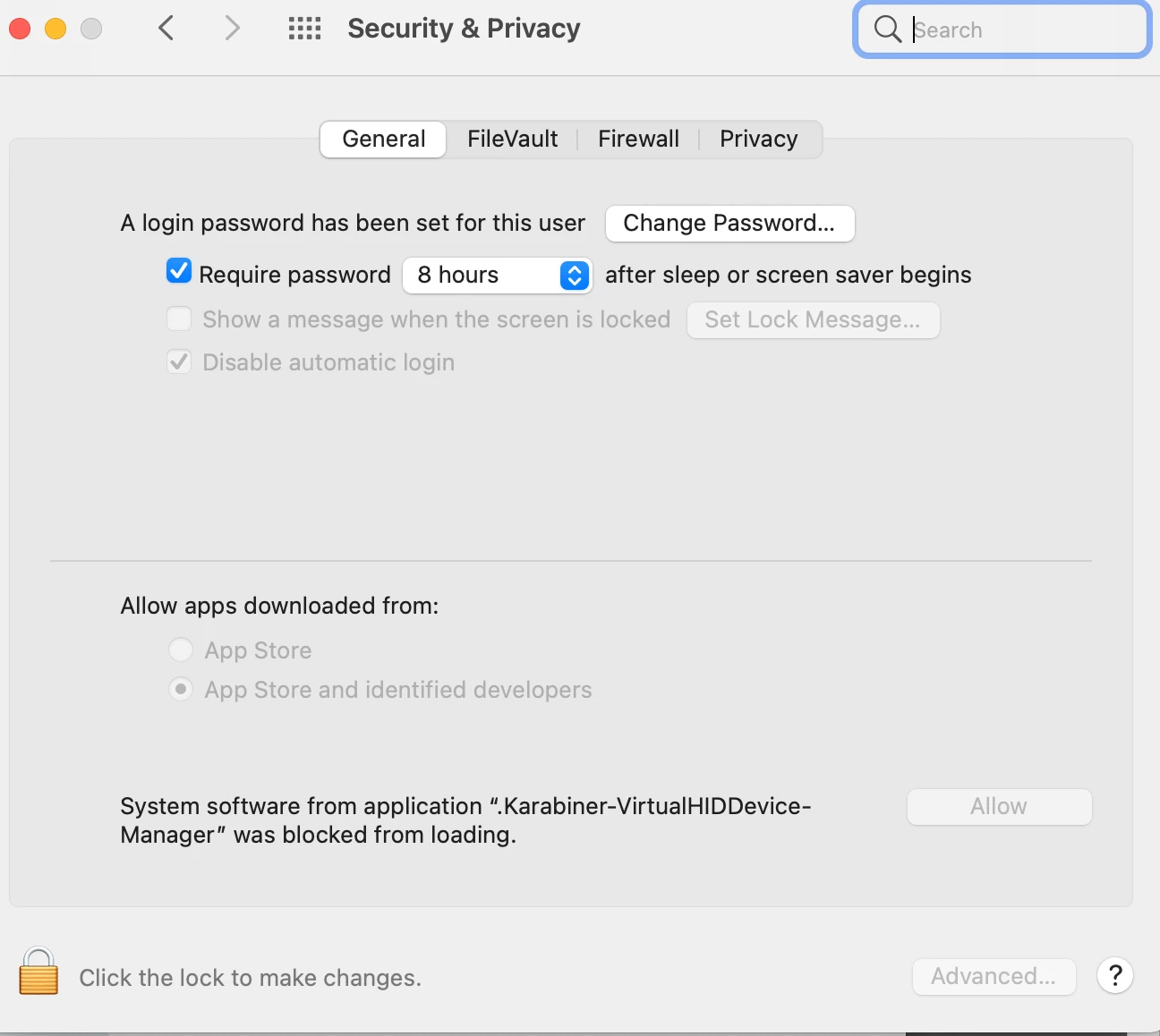
Task: Click the yellow minimize window button
Action: (55, 29)
